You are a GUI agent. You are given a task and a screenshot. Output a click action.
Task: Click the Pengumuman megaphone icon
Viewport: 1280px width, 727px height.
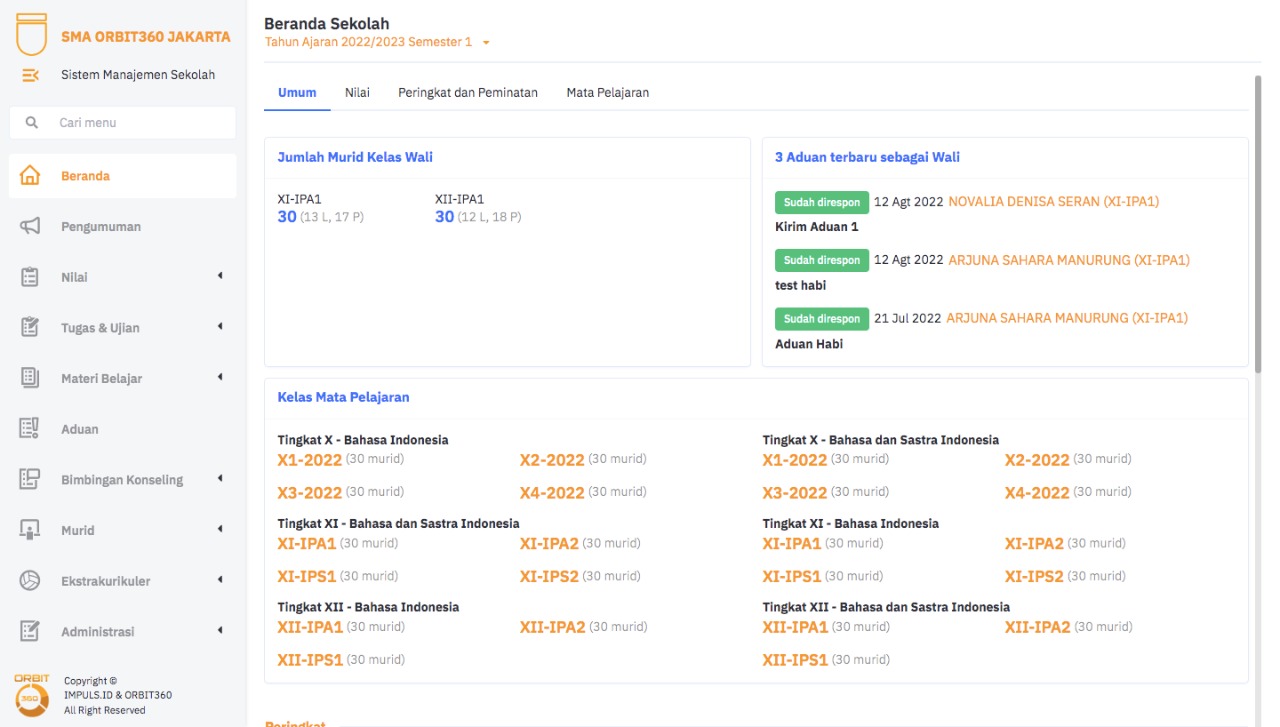(x=30, y=227)
